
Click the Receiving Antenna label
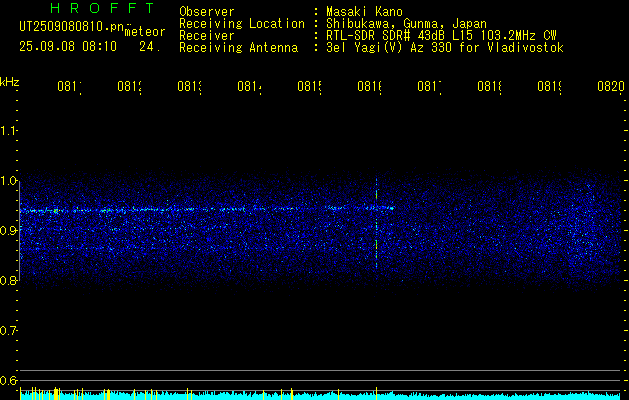[x=239, y=48]
